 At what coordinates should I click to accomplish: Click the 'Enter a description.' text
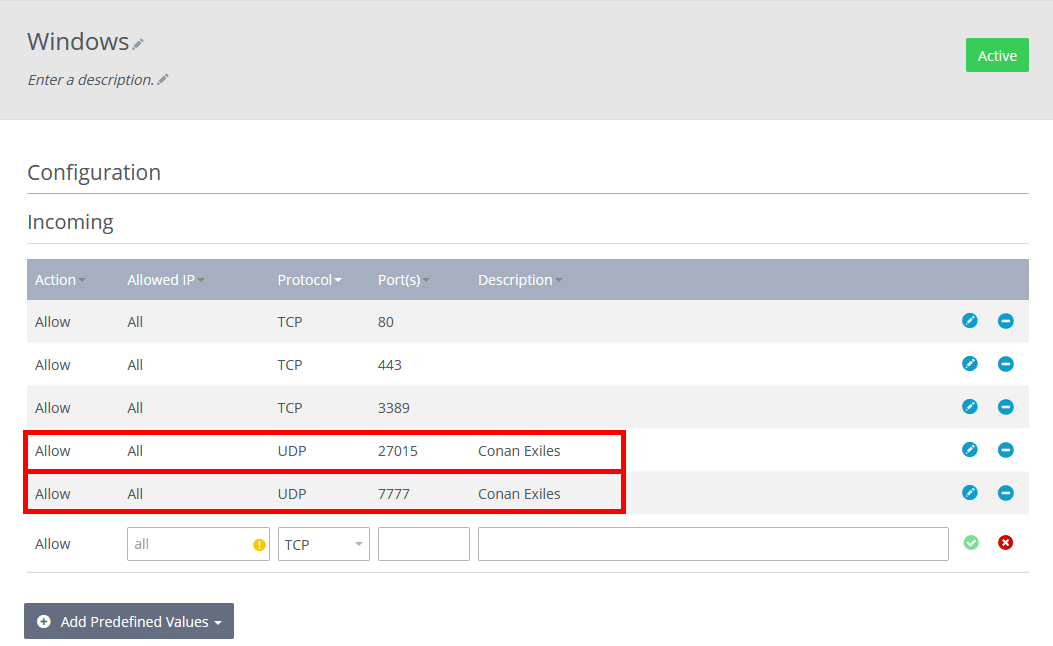coord(91,80)
